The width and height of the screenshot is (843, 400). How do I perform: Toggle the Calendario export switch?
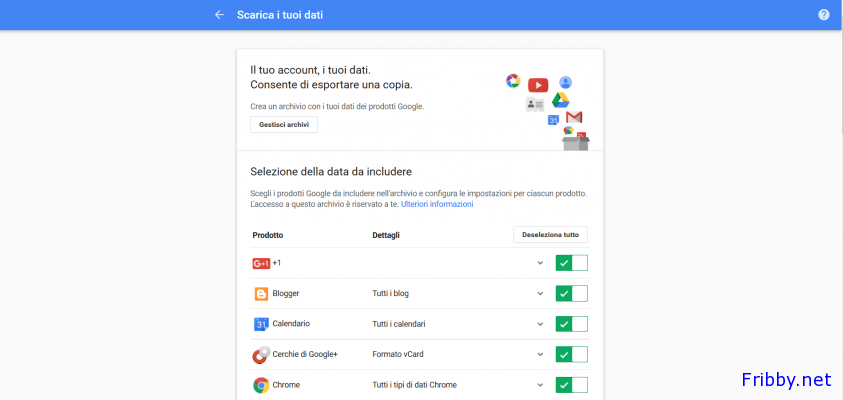[571, 324]
